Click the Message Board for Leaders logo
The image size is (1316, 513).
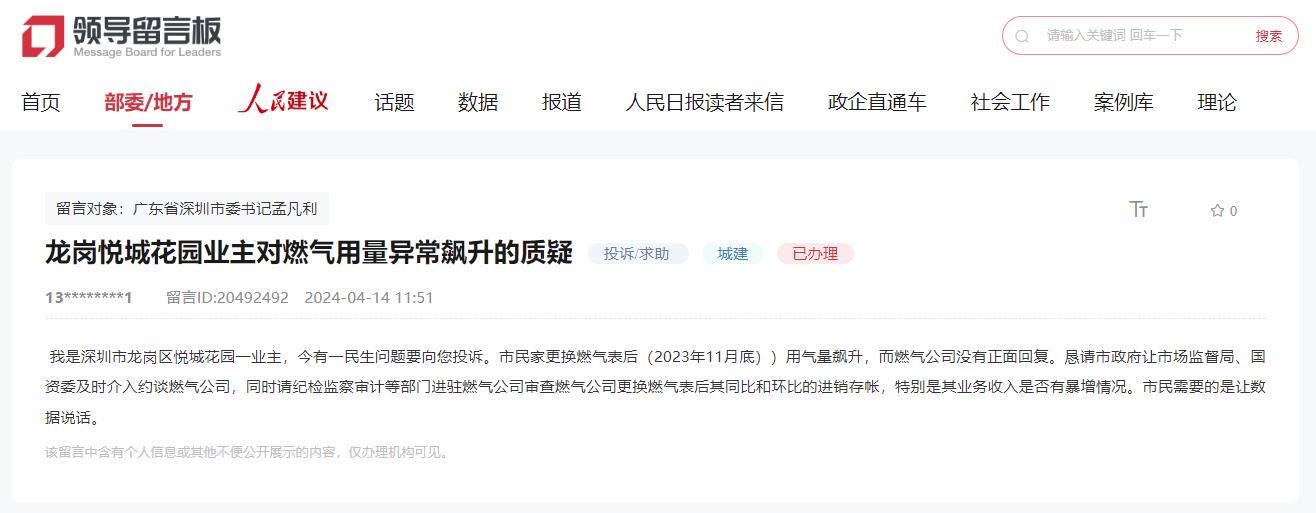pyautogui.click(x=122, y=36)
